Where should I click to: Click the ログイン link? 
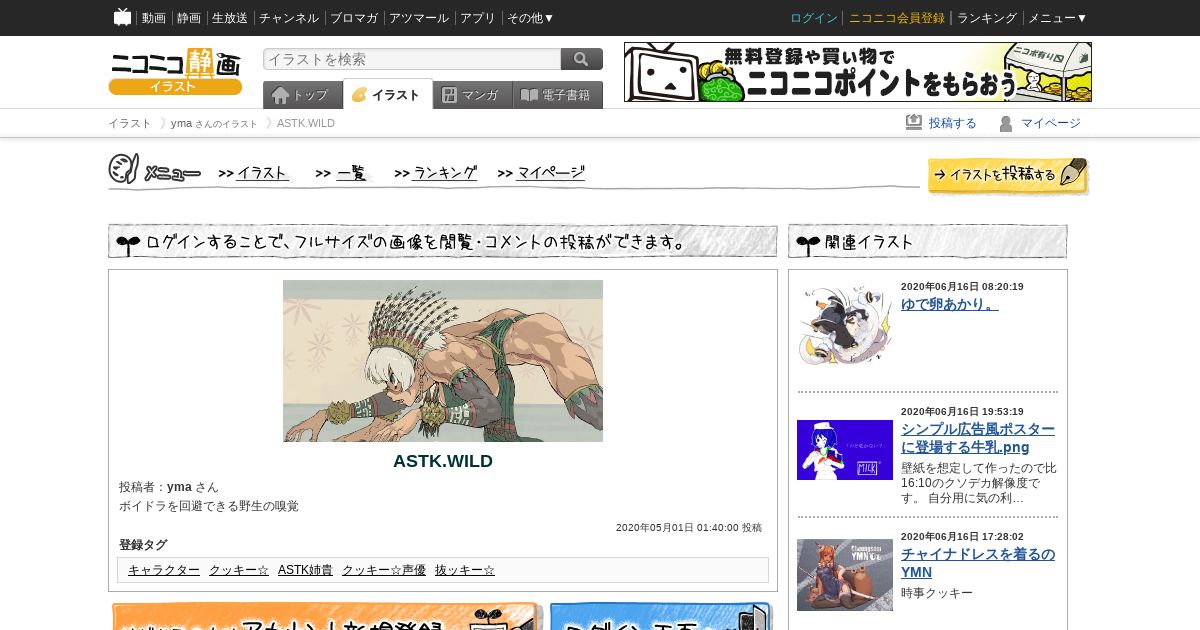(x=814, y=18)
